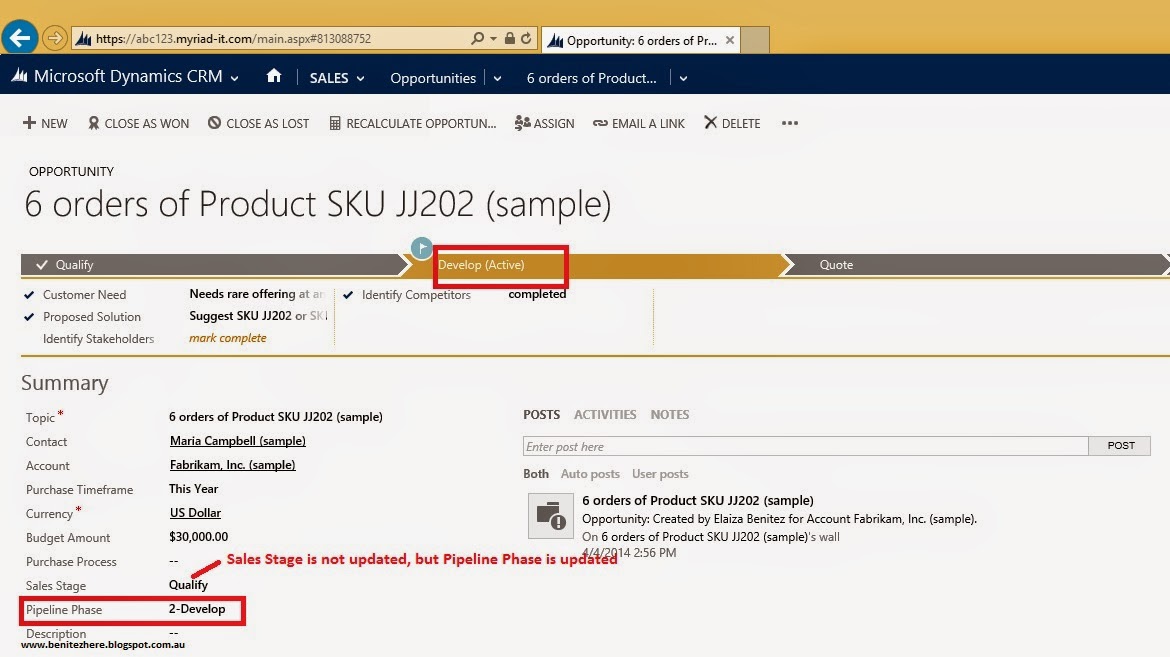
Task: Click the Delete X icon
Action: [x=710, y=122]
